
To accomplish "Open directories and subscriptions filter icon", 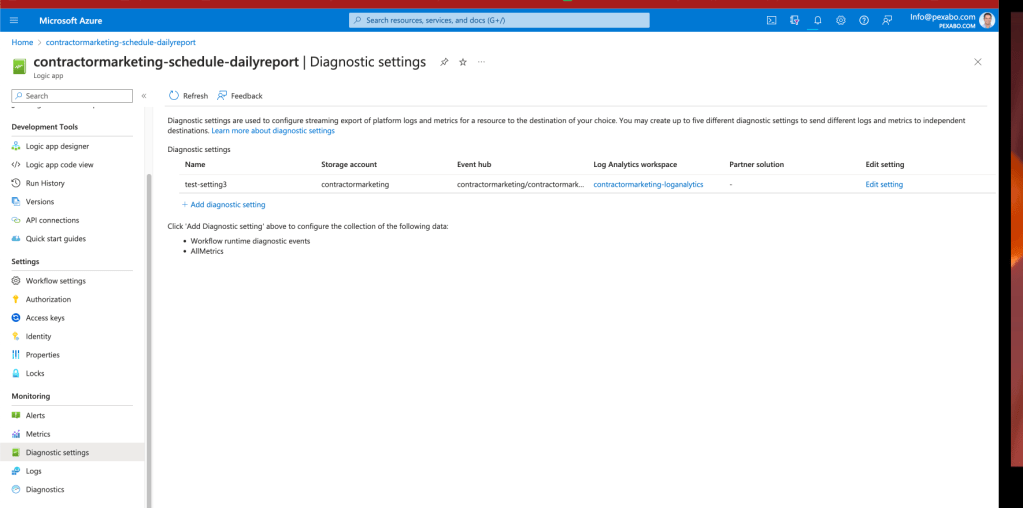I will [795, 20].
